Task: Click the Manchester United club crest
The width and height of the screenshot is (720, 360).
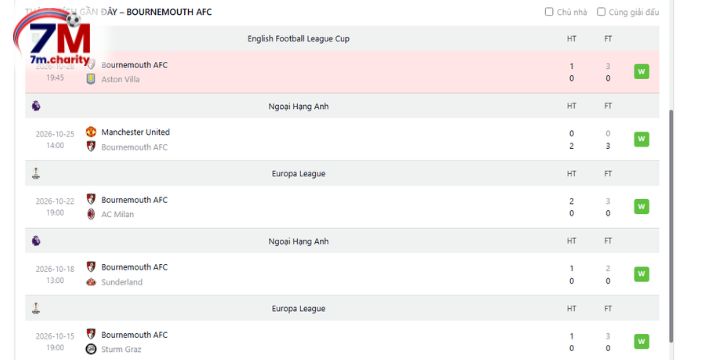Action: [91, 132]
